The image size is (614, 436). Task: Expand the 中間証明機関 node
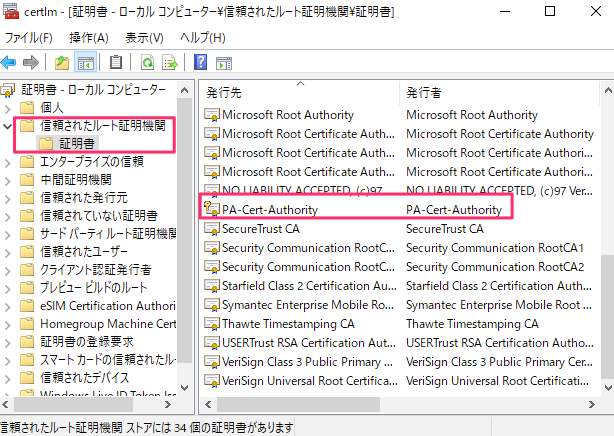pos(7,180)
